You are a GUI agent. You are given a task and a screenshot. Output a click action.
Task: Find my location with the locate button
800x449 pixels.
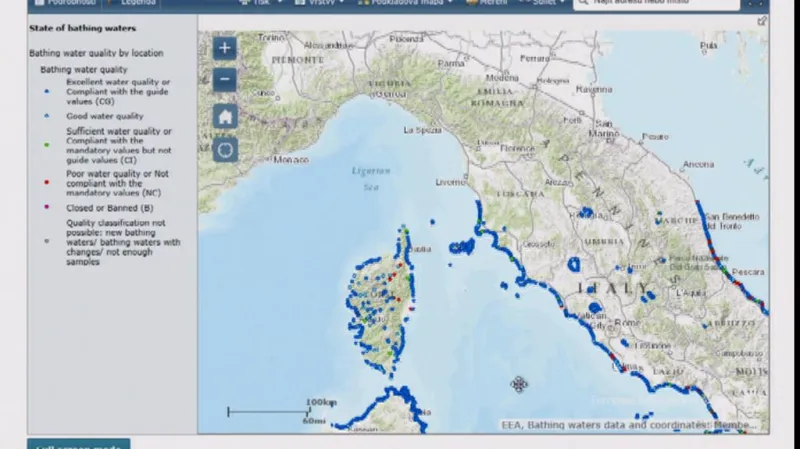224,150
